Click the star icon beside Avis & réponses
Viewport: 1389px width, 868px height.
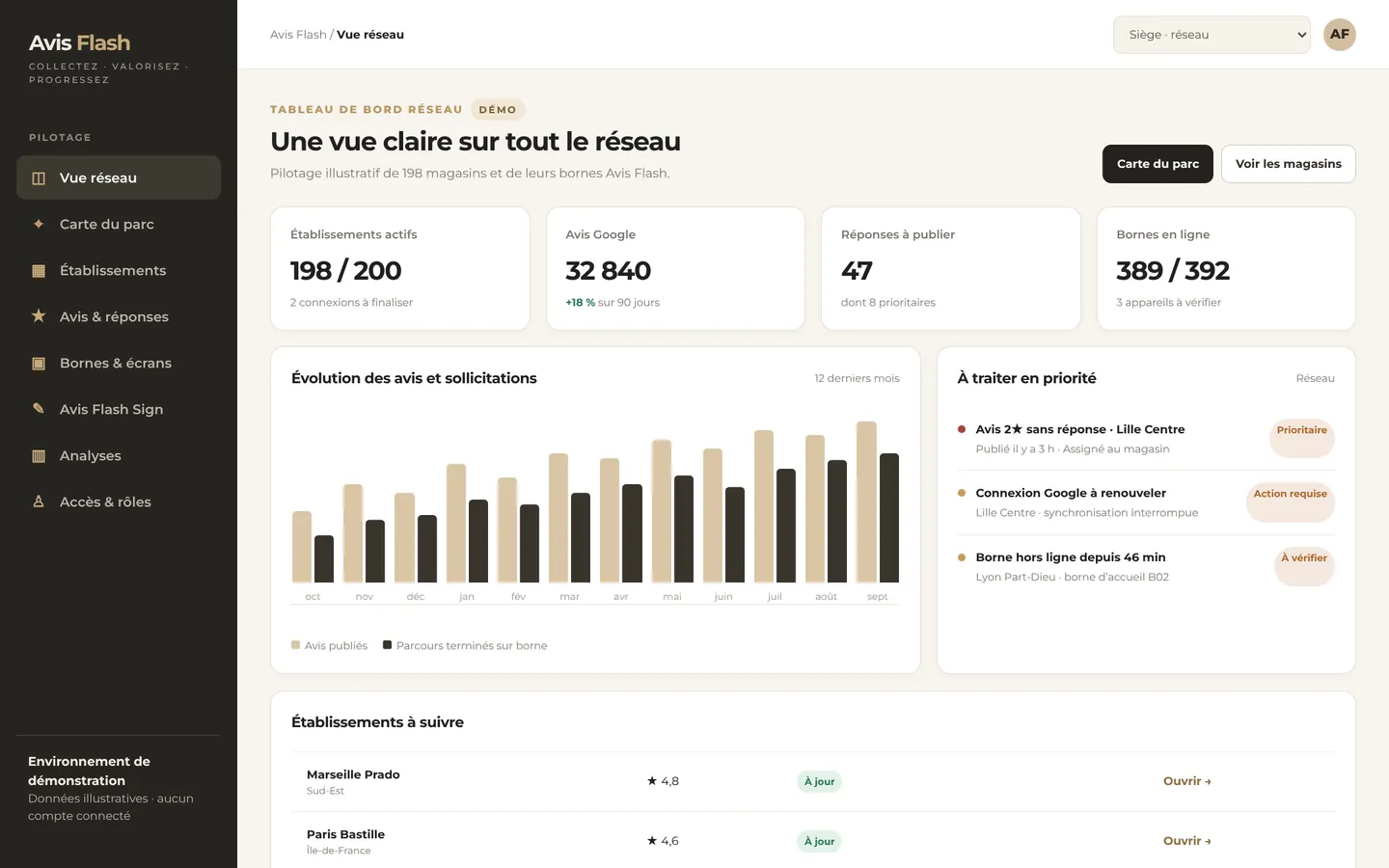tap(39, 316)
